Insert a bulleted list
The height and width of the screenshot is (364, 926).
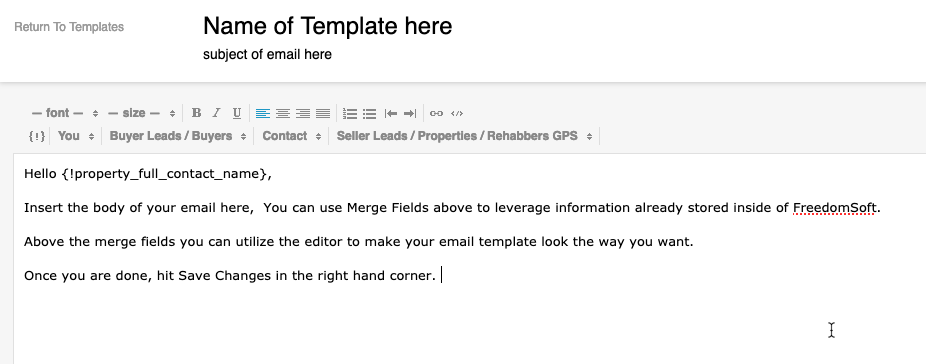tap(370, 113)
